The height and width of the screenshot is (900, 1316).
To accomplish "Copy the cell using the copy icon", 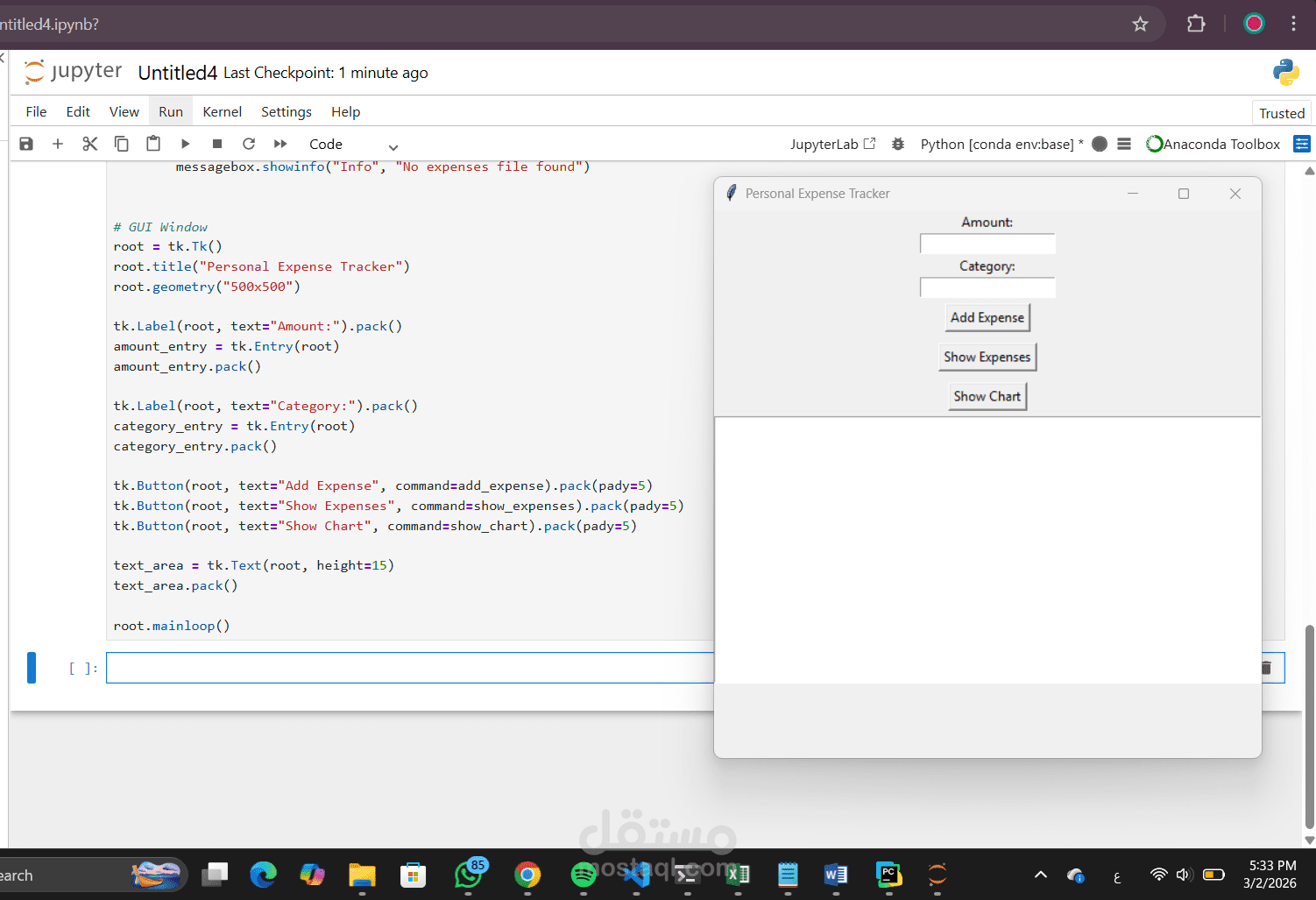I will (121, 143).
